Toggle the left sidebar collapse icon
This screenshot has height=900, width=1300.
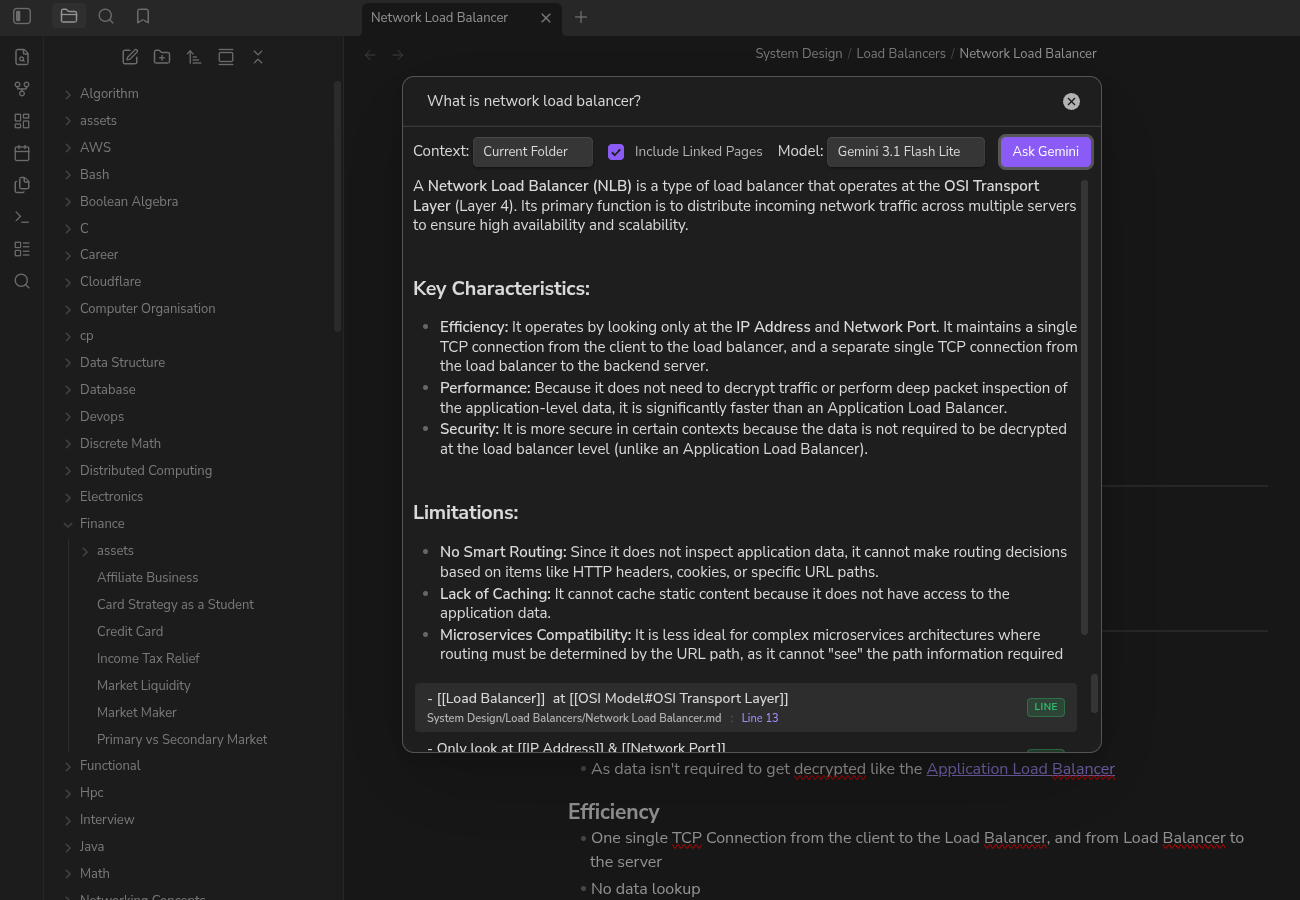(x=22, y=16)
